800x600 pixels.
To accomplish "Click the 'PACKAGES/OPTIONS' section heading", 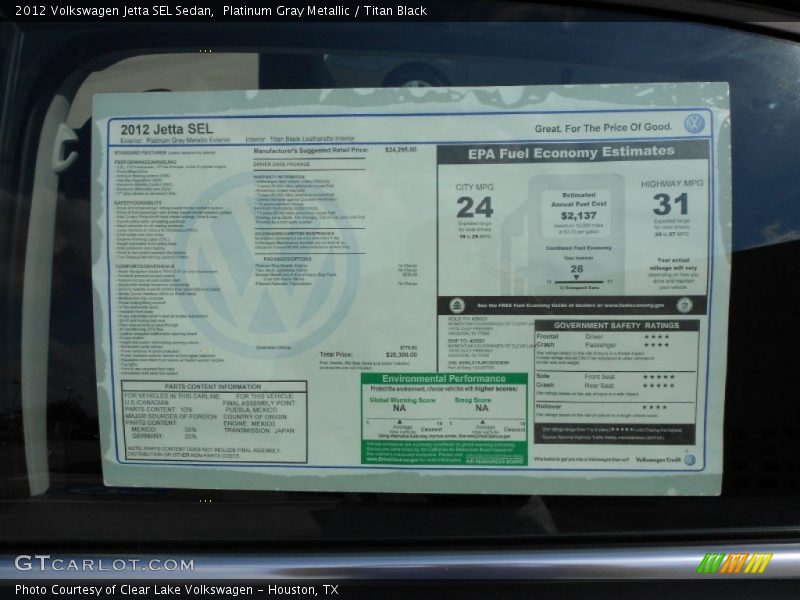I will (288, 259).
